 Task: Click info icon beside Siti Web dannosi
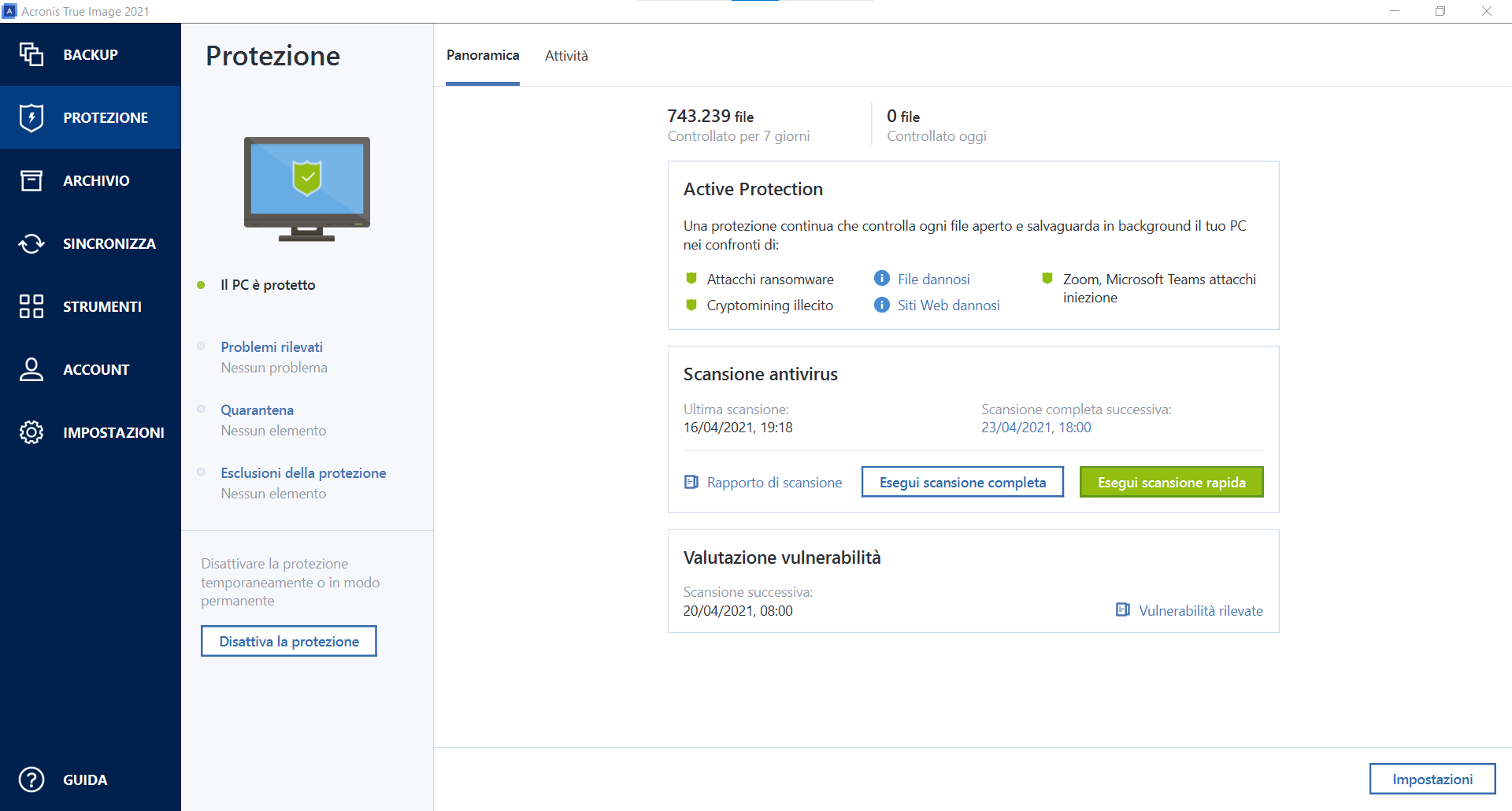pos(882,305)
